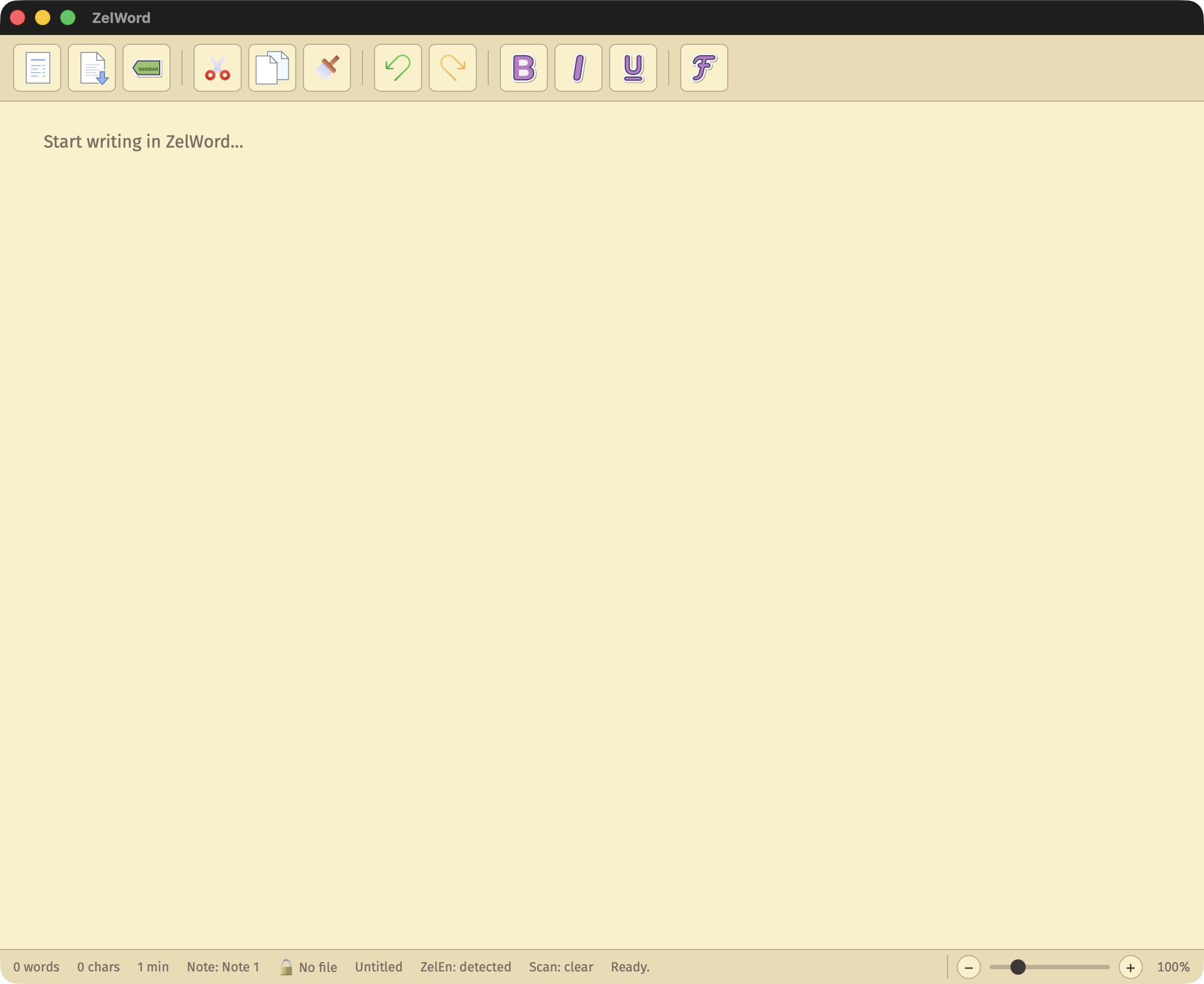Viewport: 1204px width, 984px height.
Task: Zoom out with the minus button
Action: 969,967
